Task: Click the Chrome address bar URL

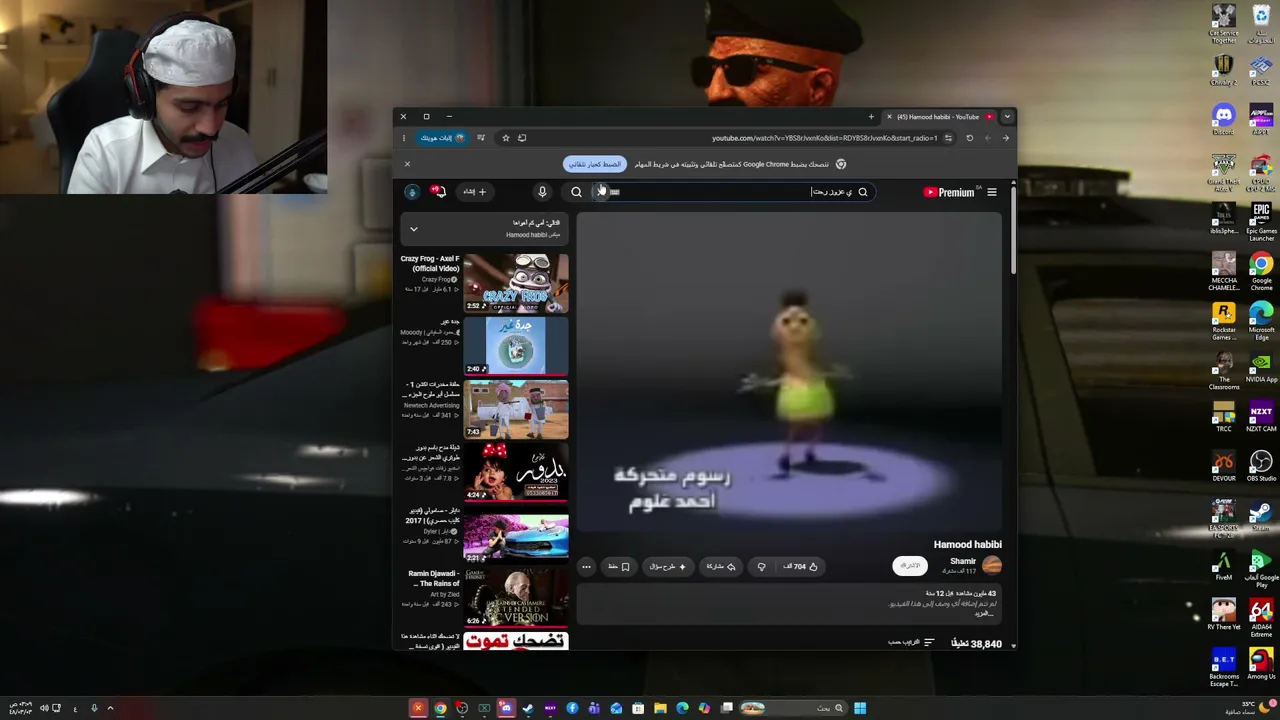Action: (824, 138)
